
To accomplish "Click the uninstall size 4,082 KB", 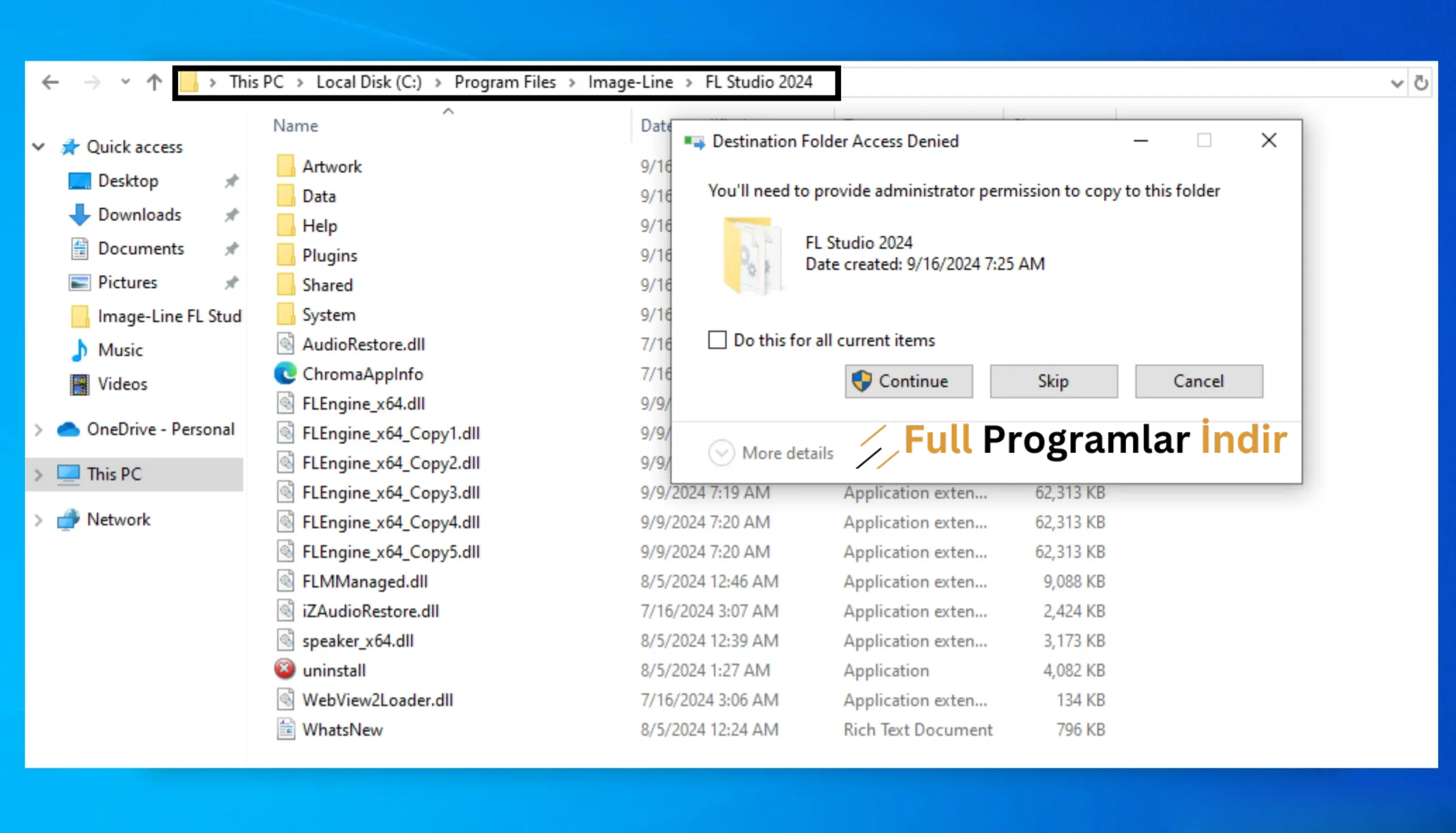I will click(1074, 670).
